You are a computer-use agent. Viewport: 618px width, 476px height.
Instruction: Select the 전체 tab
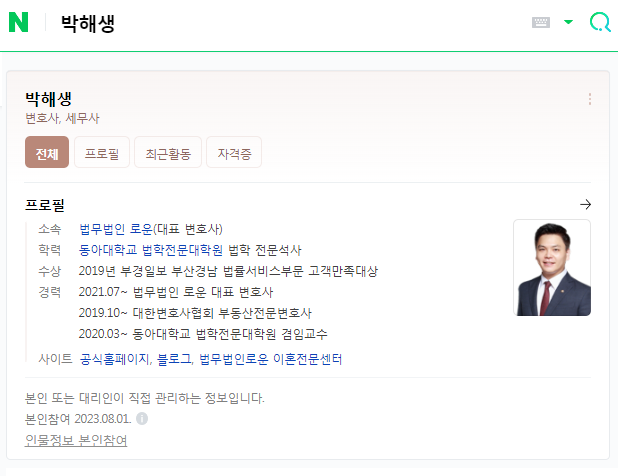tap(47, 152)
